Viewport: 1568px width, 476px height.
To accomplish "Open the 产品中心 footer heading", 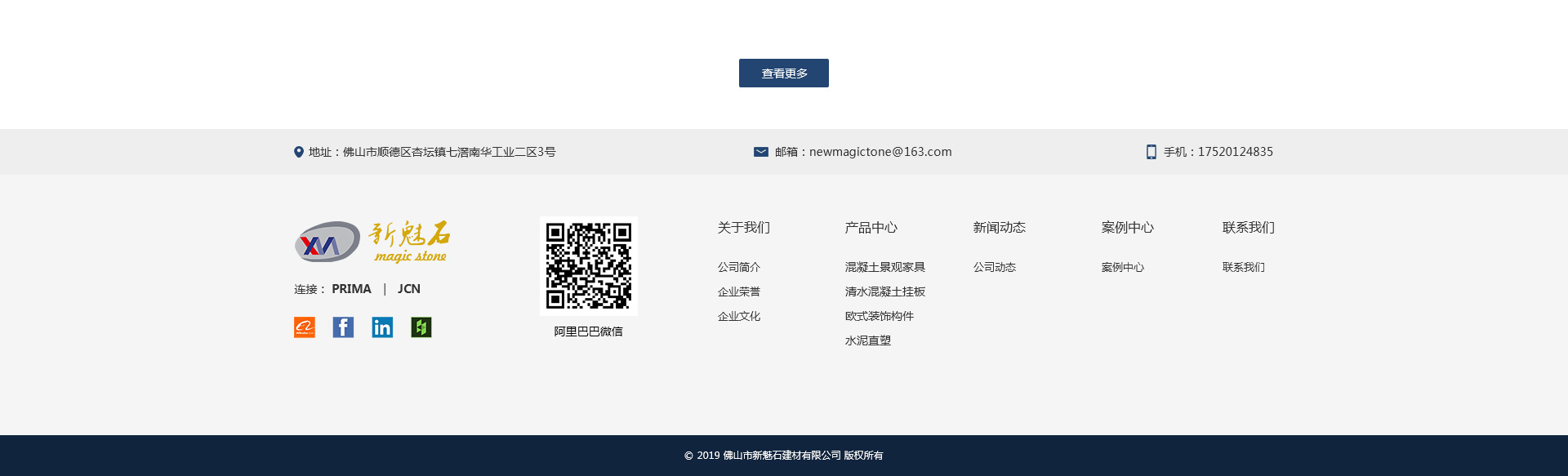I will click(x=871, y=228).
